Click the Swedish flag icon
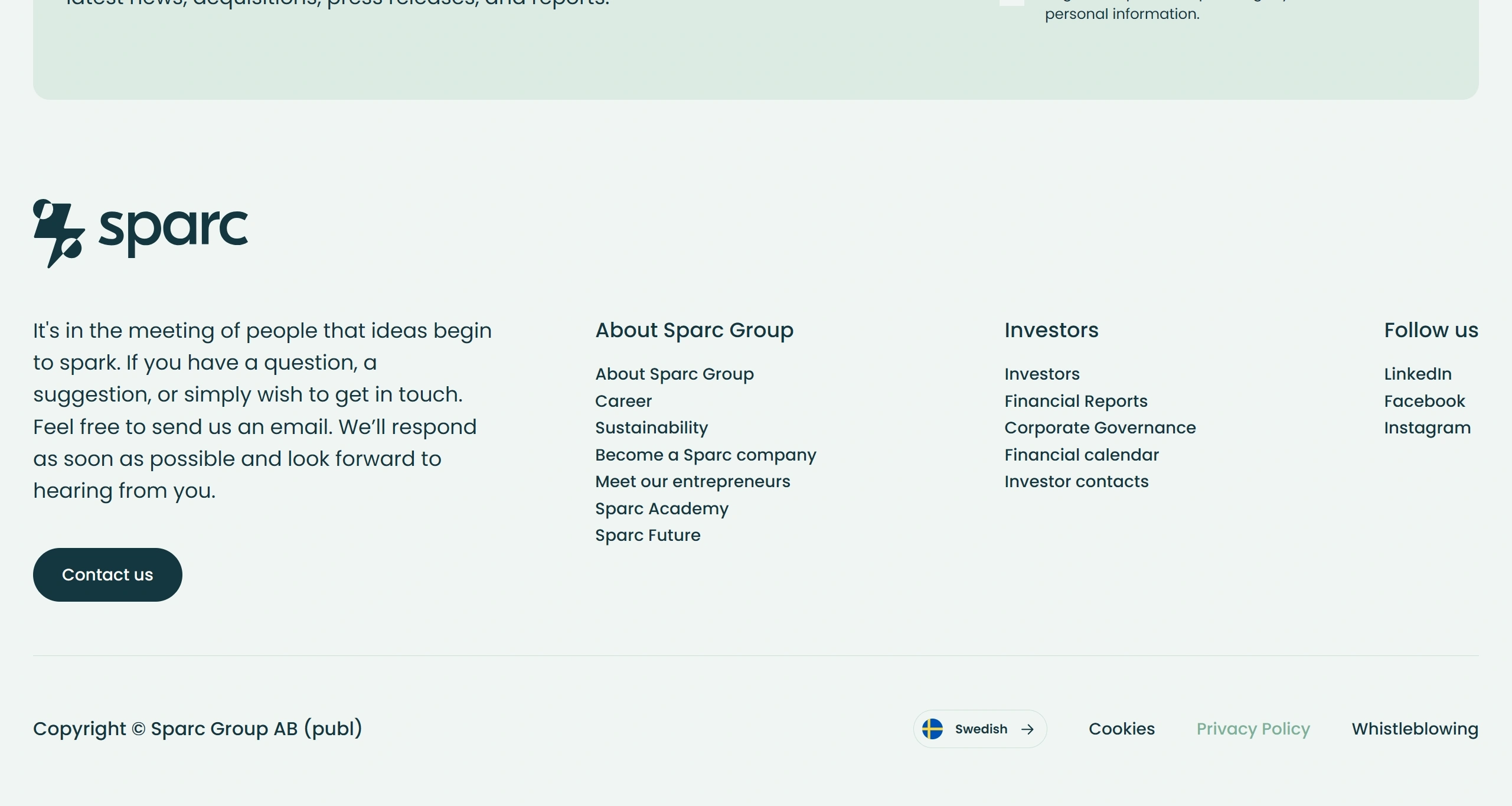Viewport: 1512px width, 806px height. coord(933,729)
